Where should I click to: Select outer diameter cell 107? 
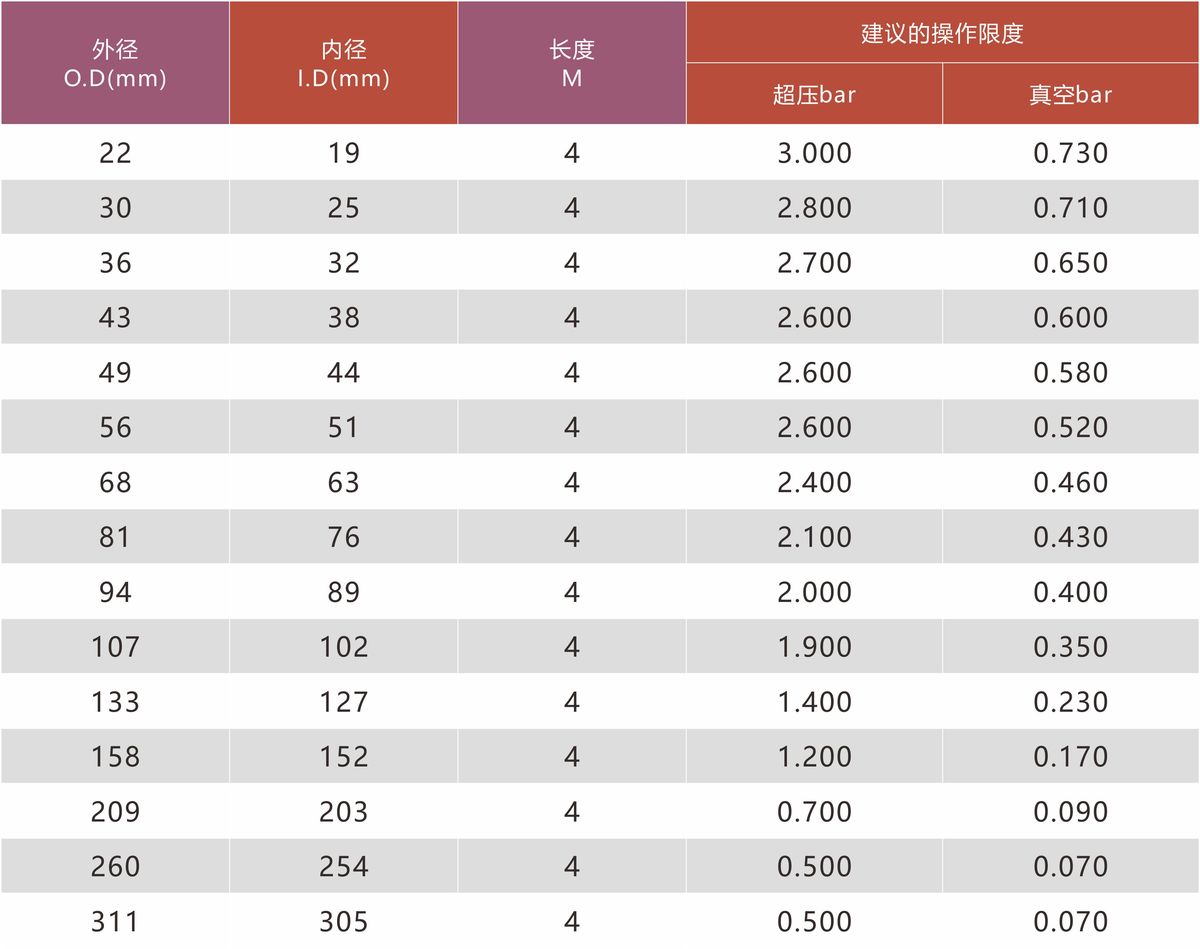coord(115,647)
